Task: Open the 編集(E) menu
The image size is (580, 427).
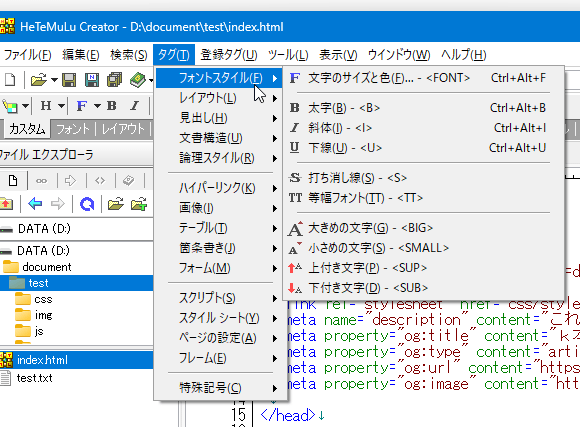Action: tap(81, 55)
